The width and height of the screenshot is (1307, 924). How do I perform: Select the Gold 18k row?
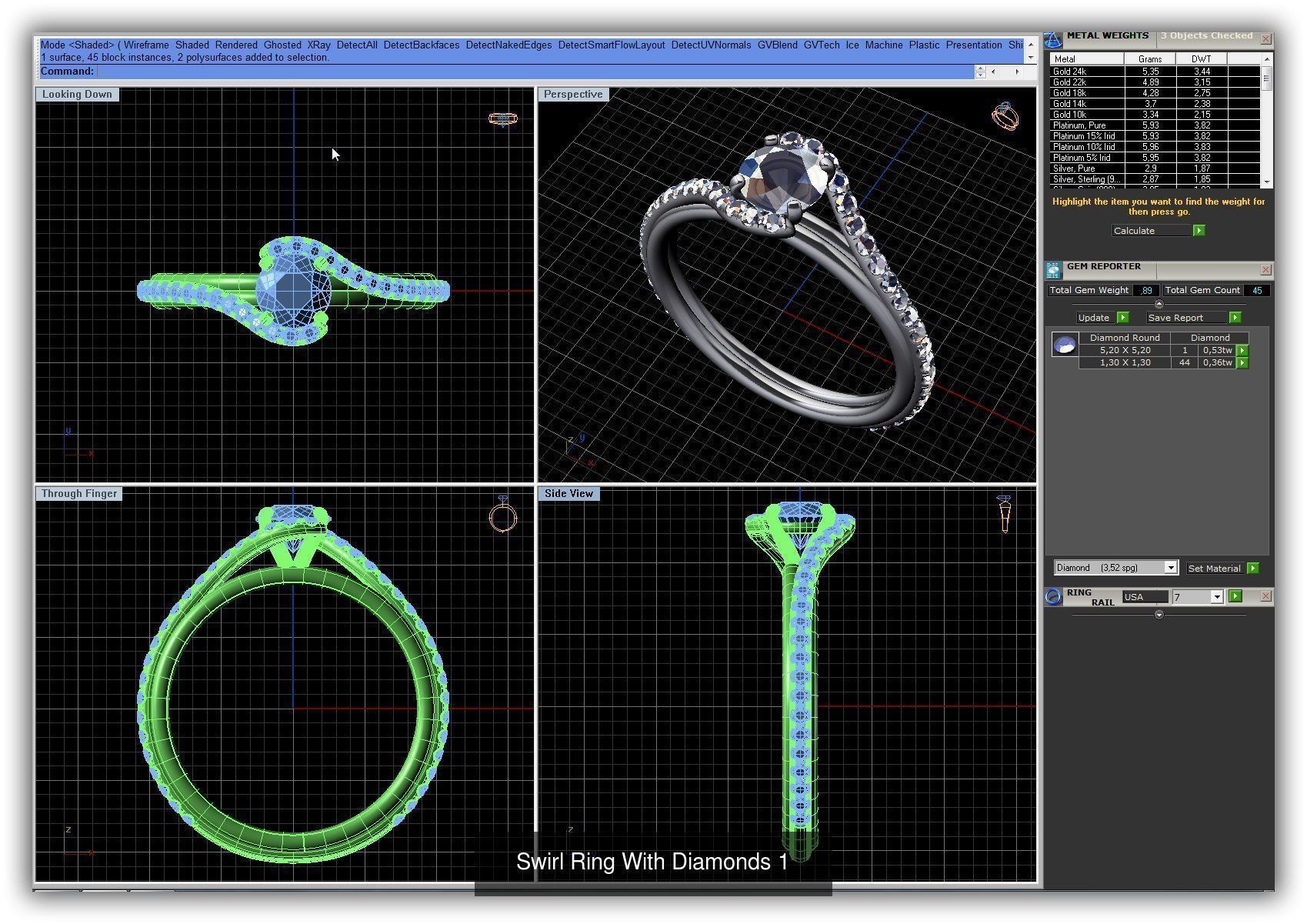(1155, 93)
